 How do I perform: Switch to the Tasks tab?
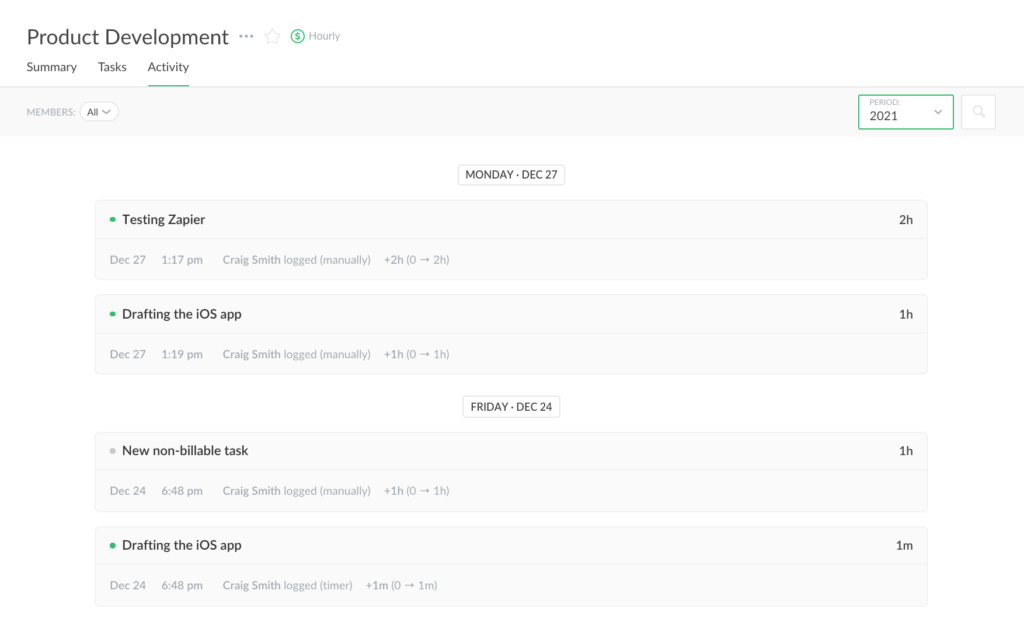pyautogui.click(x=112, y=67)
